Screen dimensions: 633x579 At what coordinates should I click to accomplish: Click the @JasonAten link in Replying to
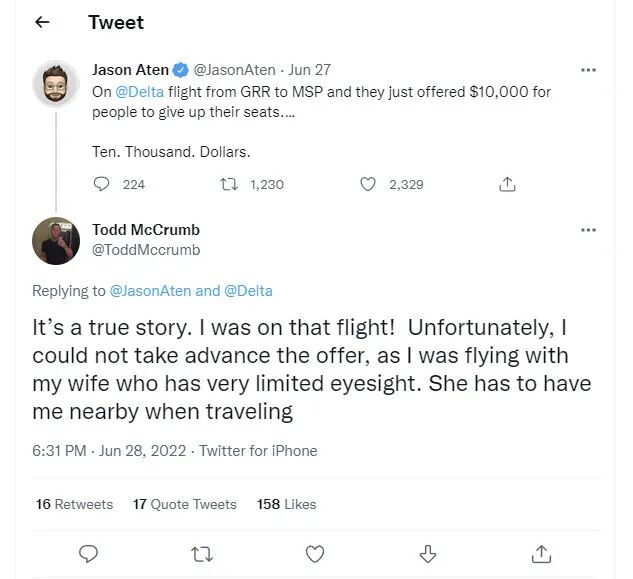149,291
